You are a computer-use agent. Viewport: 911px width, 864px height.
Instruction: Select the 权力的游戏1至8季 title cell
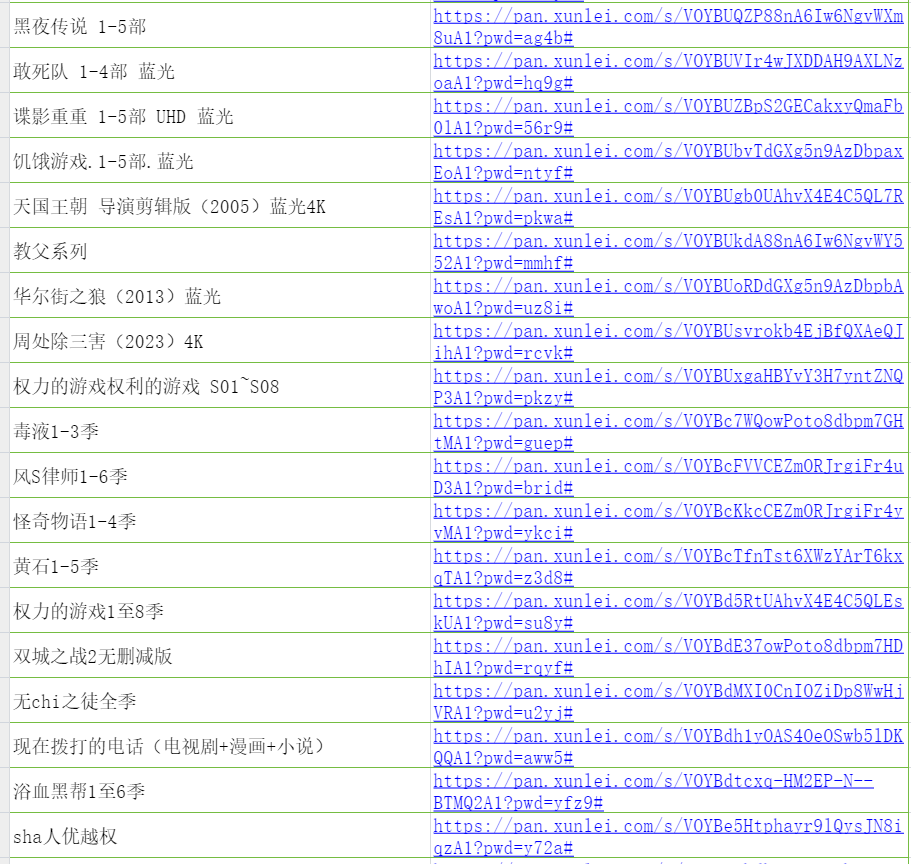click(89, 611)
